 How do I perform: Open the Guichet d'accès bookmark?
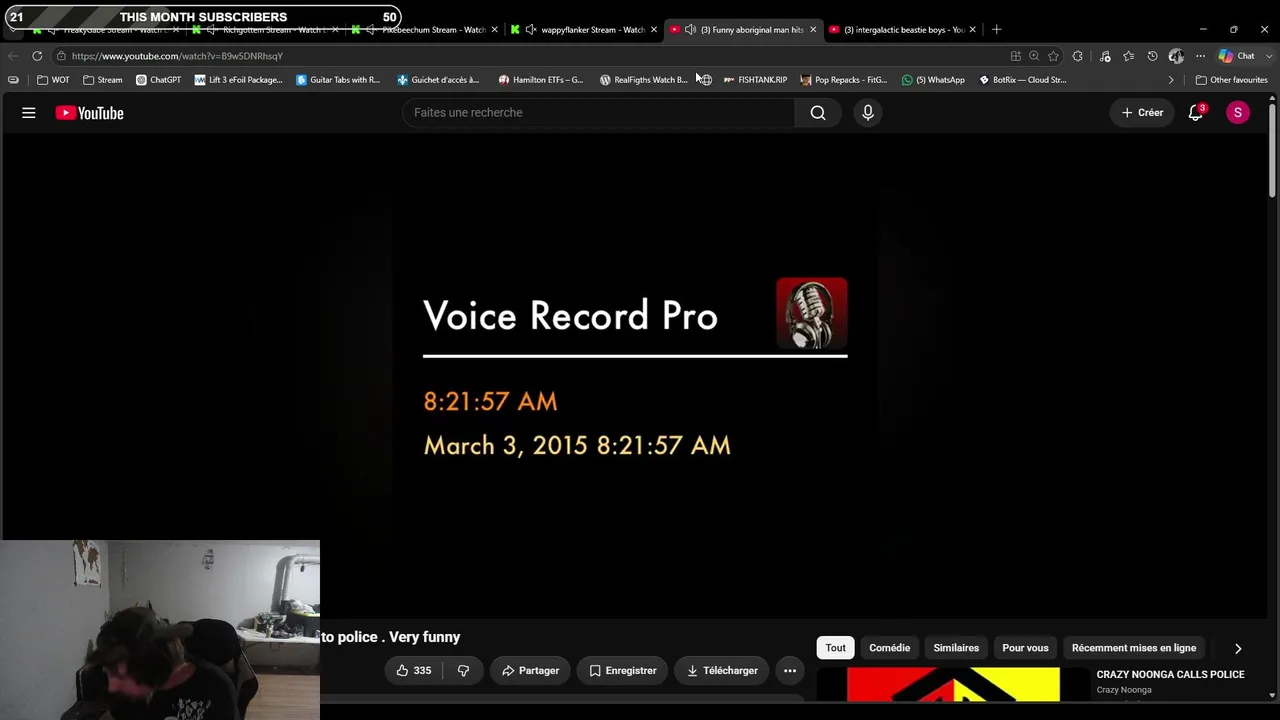(x=438, y=80)
